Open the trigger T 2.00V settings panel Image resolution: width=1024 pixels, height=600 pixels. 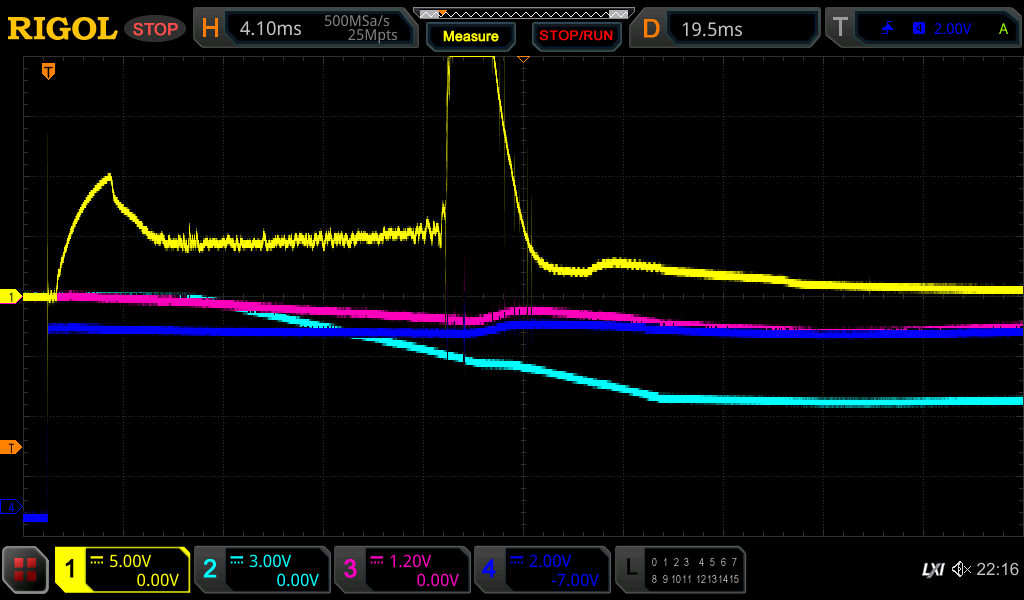click(x=923, y=29)
